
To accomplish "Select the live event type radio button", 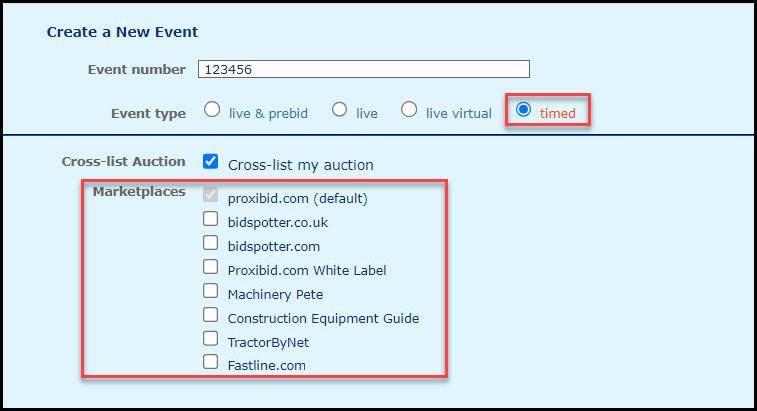I will [x=339, y=110].
